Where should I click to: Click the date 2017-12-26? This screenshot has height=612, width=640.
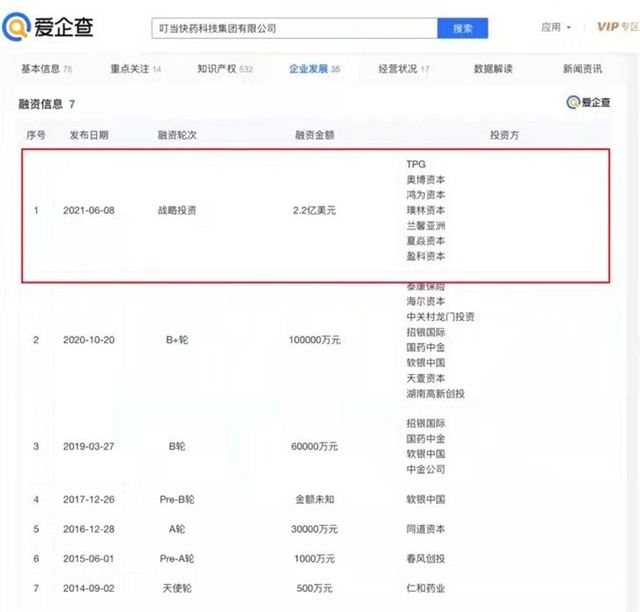click(89, 499)
